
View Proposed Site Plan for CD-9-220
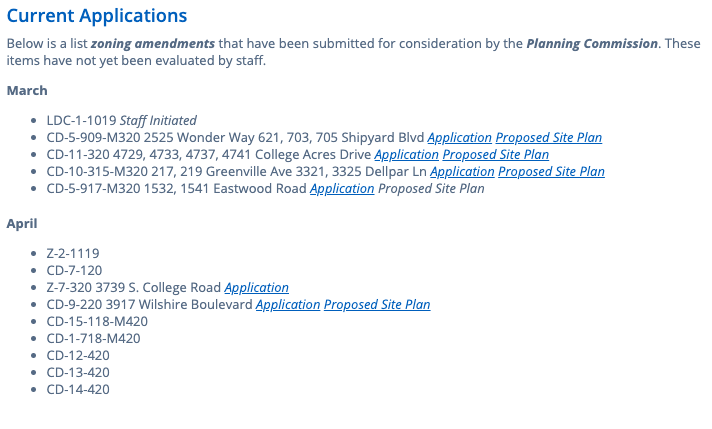pos(377,305)
